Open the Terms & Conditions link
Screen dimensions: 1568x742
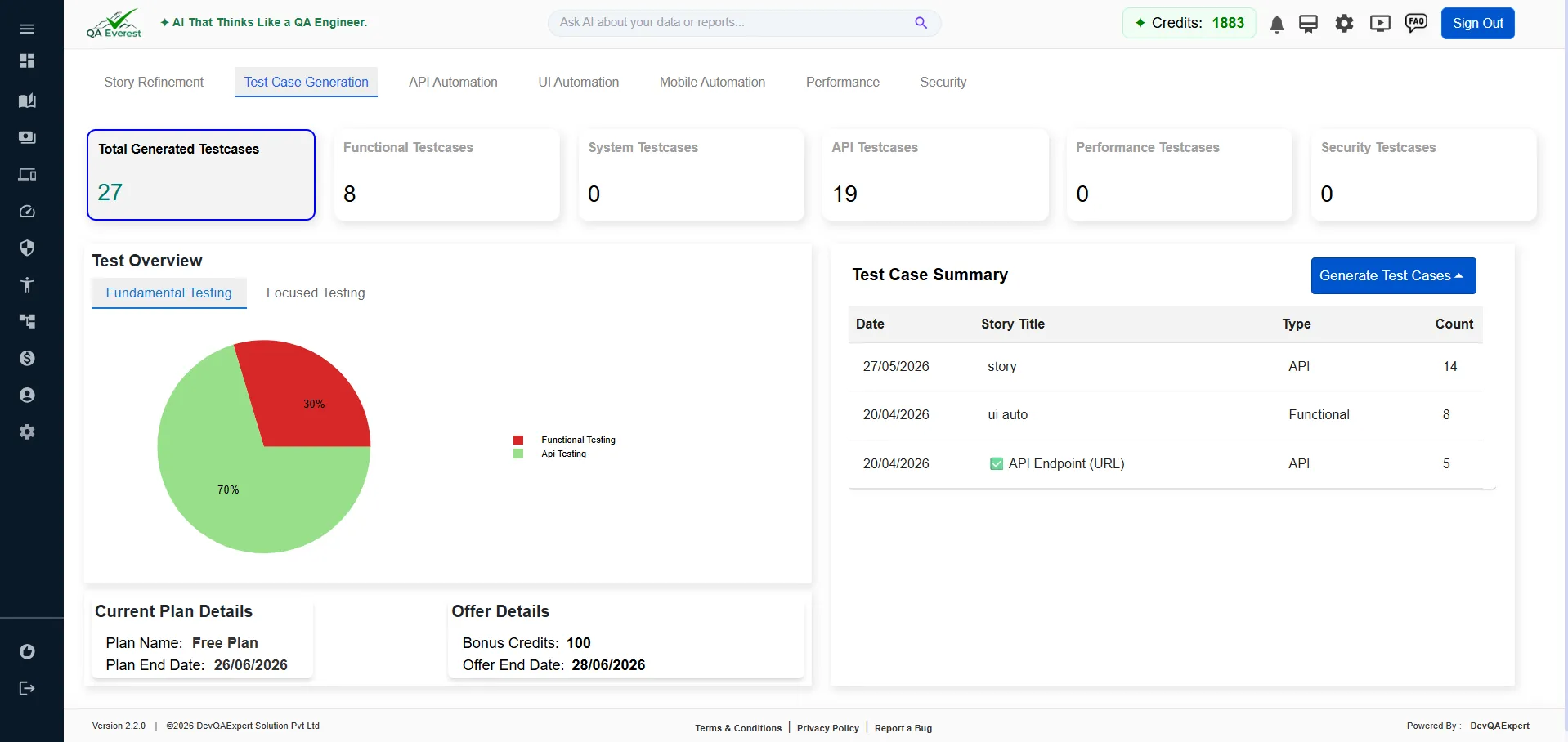pyautogui.click(x=738, y=728)
